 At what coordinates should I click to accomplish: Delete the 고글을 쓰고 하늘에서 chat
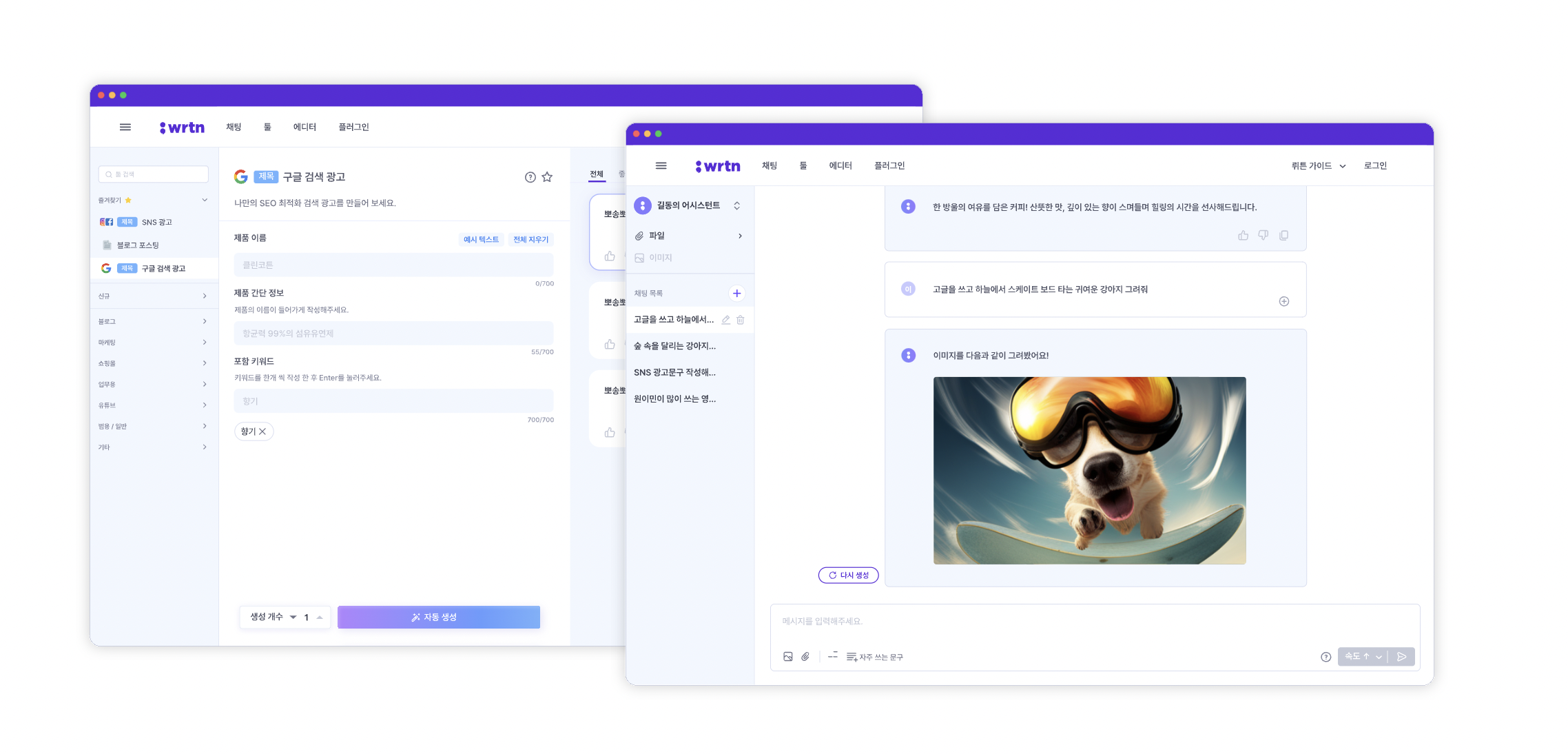tap(741, 320)
